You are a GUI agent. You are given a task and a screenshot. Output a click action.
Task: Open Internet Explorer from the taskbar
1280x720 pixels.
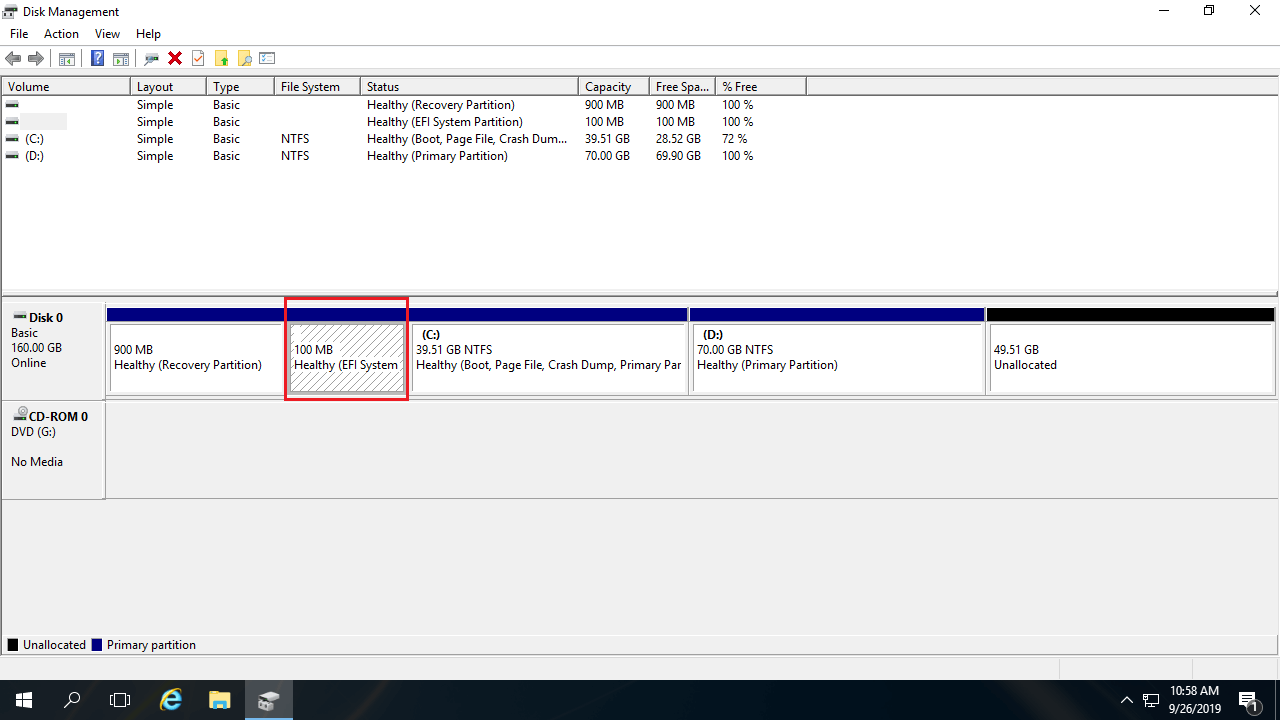click(x=172, y=700)
